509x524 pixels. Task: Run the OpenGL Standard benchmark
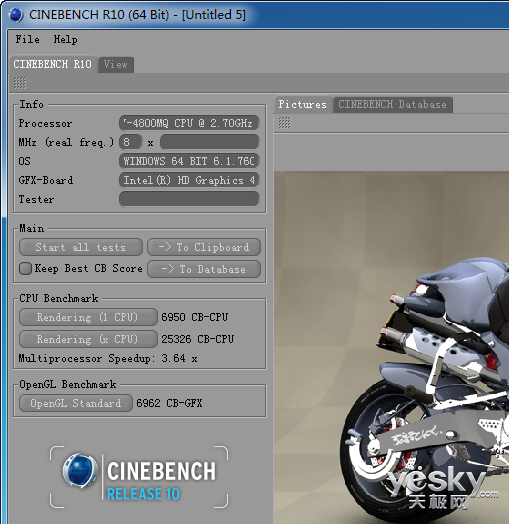pyautogui.click(x=76, y=403)
